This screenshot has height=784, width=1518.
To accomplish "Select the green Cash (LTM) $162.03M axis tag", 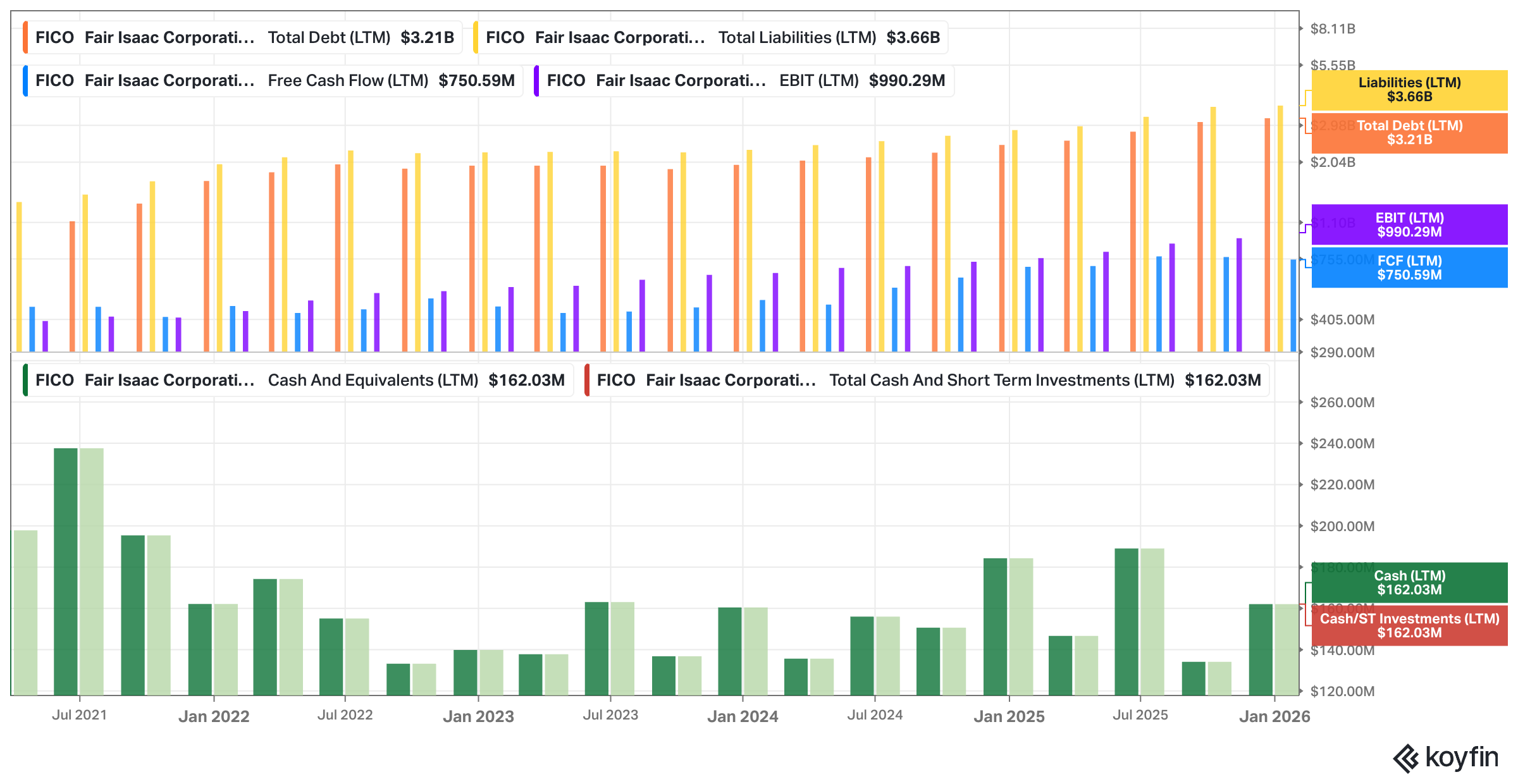I will (1409, 582).
